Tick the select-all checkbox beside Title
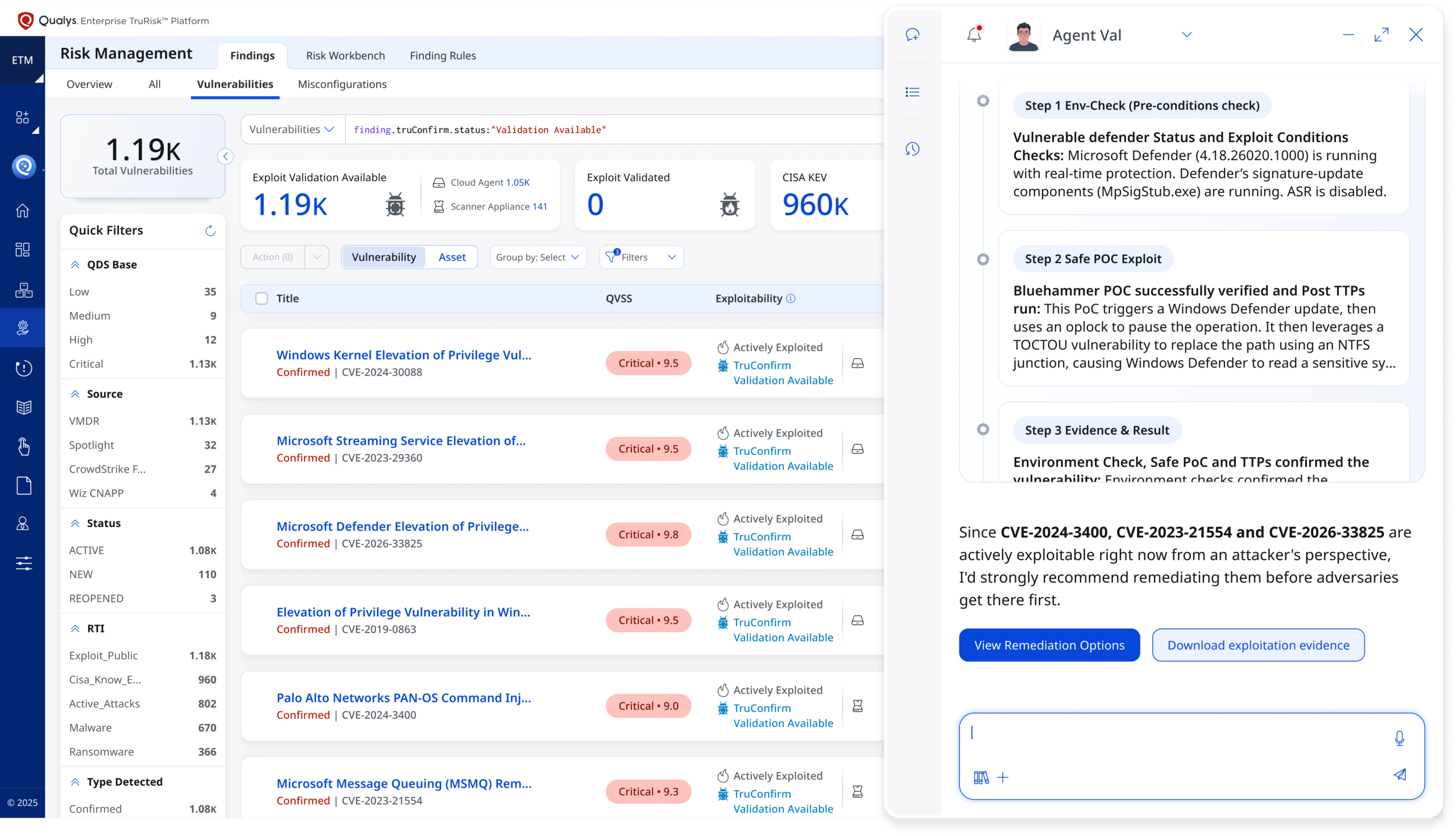This screenshot has height=836, width=1456. 261,299
